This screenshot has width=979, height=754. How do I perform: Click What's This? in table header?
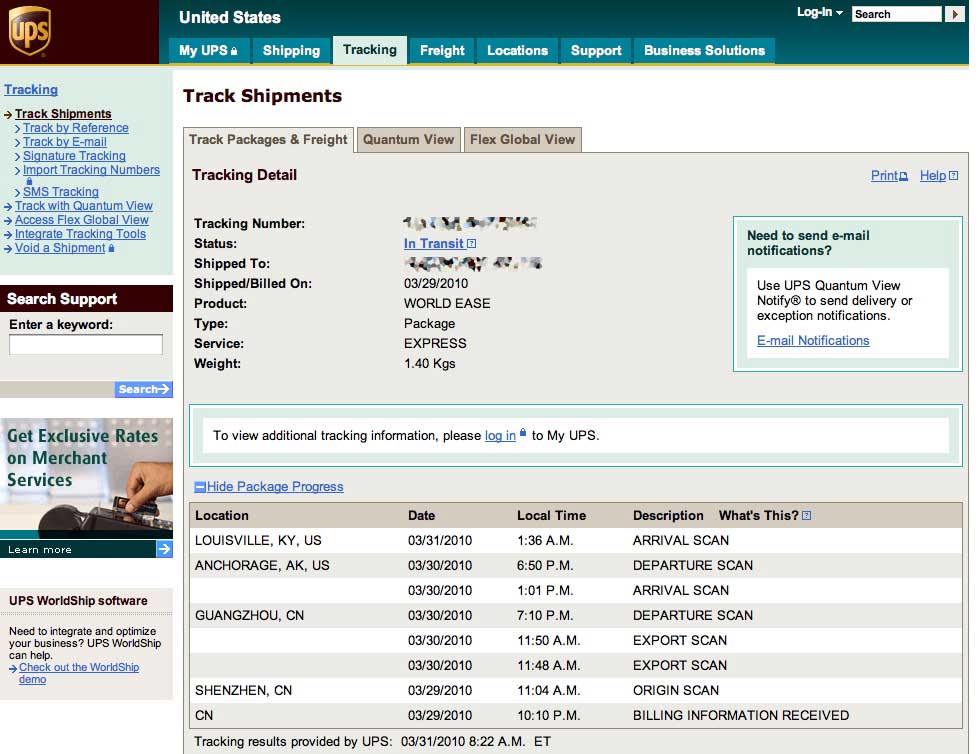pos(759,516)
